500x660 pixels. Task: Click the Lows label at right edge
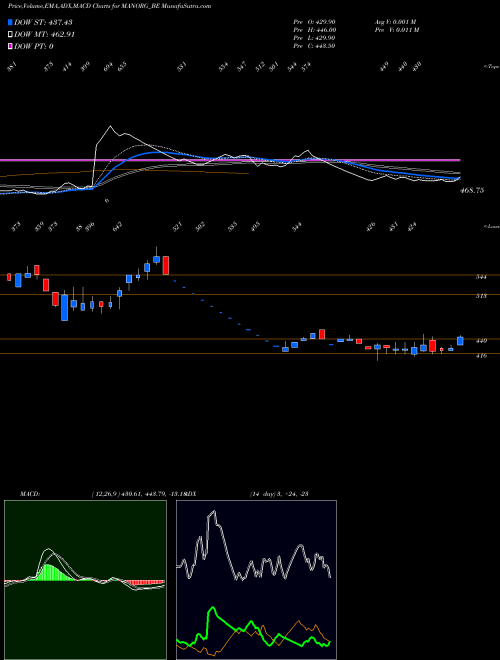pos(492,226)
